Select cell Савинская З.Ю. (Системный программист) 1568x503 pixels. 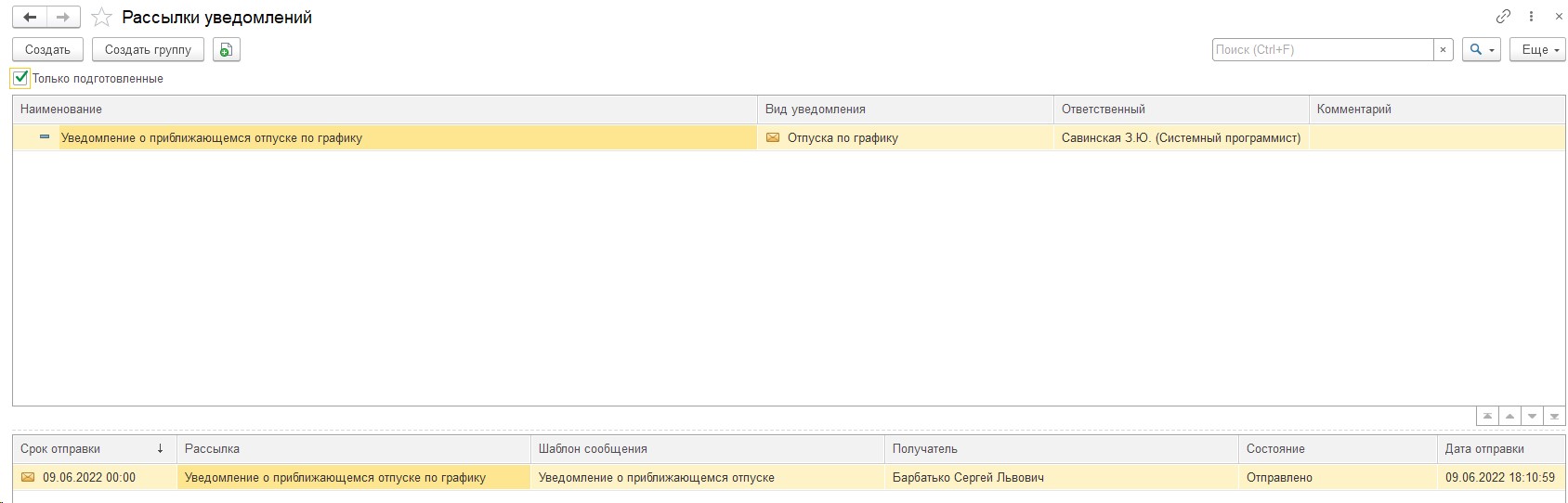pyautogui.click(x=1182, y=137)
